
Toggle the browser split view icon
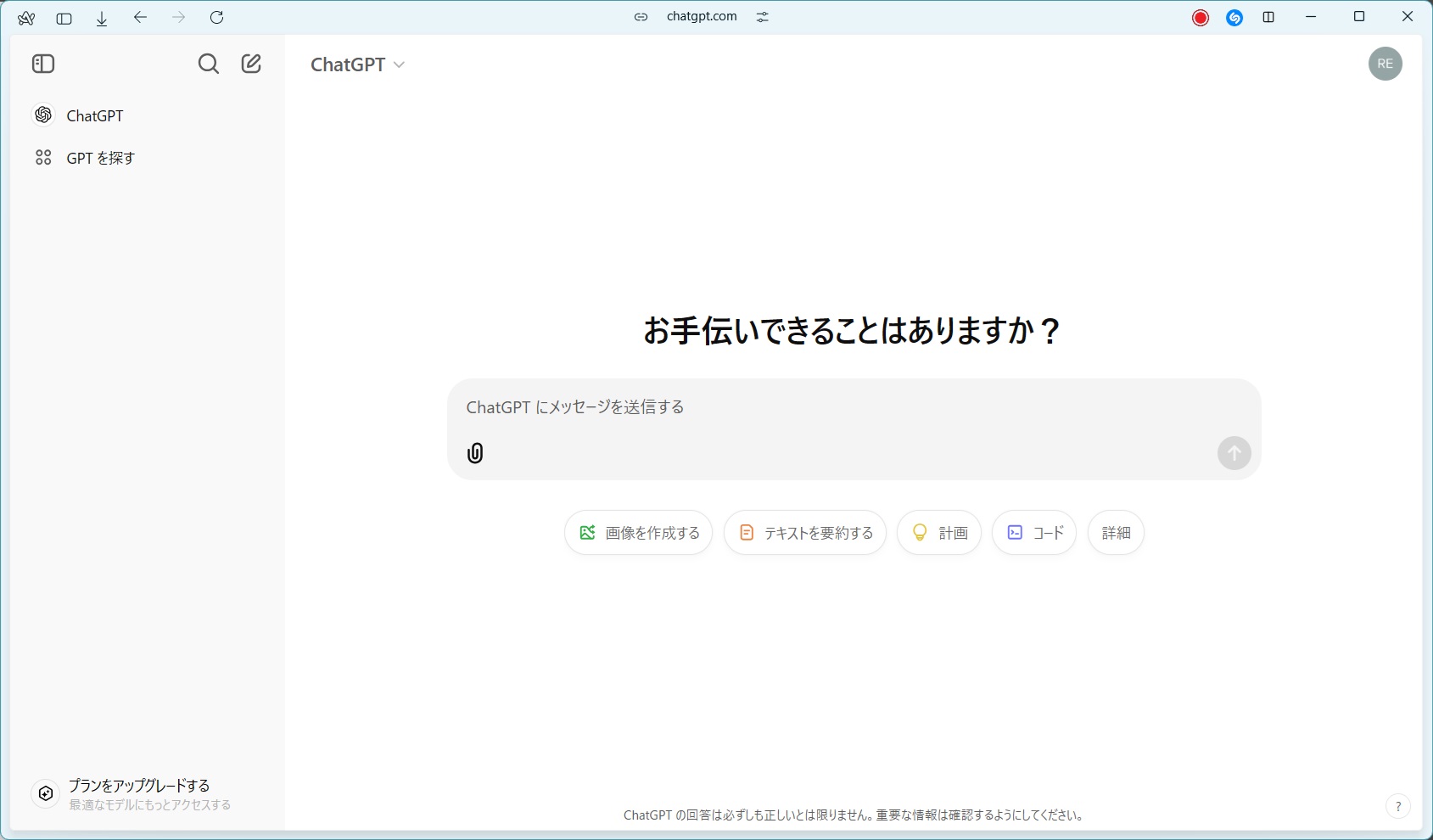point(1268,17)
